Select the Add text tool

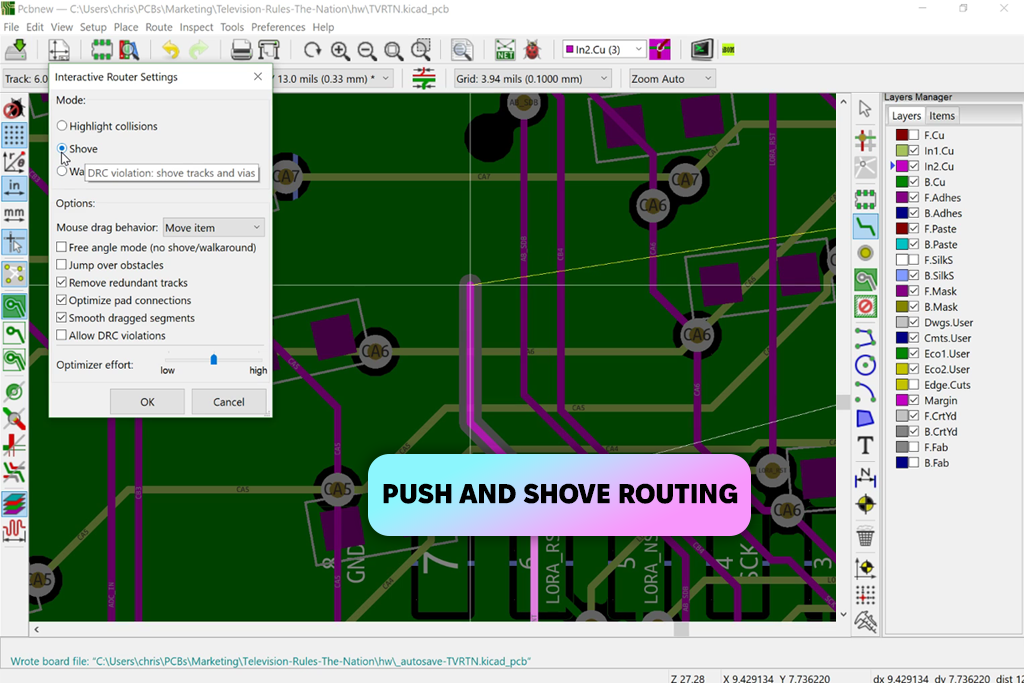click(x=865, y=445)
